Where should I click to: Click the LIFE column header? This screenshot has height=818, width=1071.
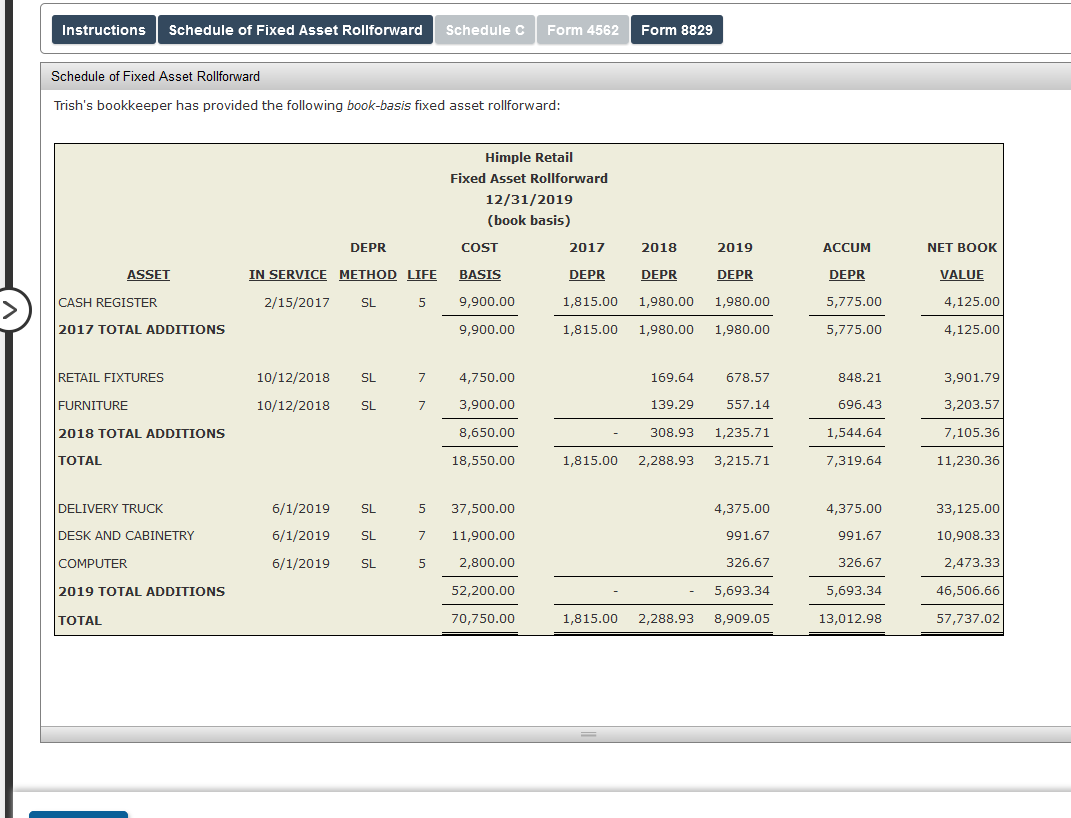click(x=421, y=274)
